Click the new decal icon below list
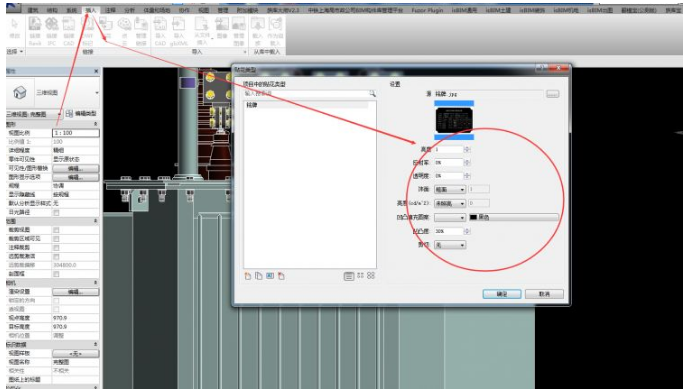The width and height of the screenshot is (688, 392). [x=248, y=276]
